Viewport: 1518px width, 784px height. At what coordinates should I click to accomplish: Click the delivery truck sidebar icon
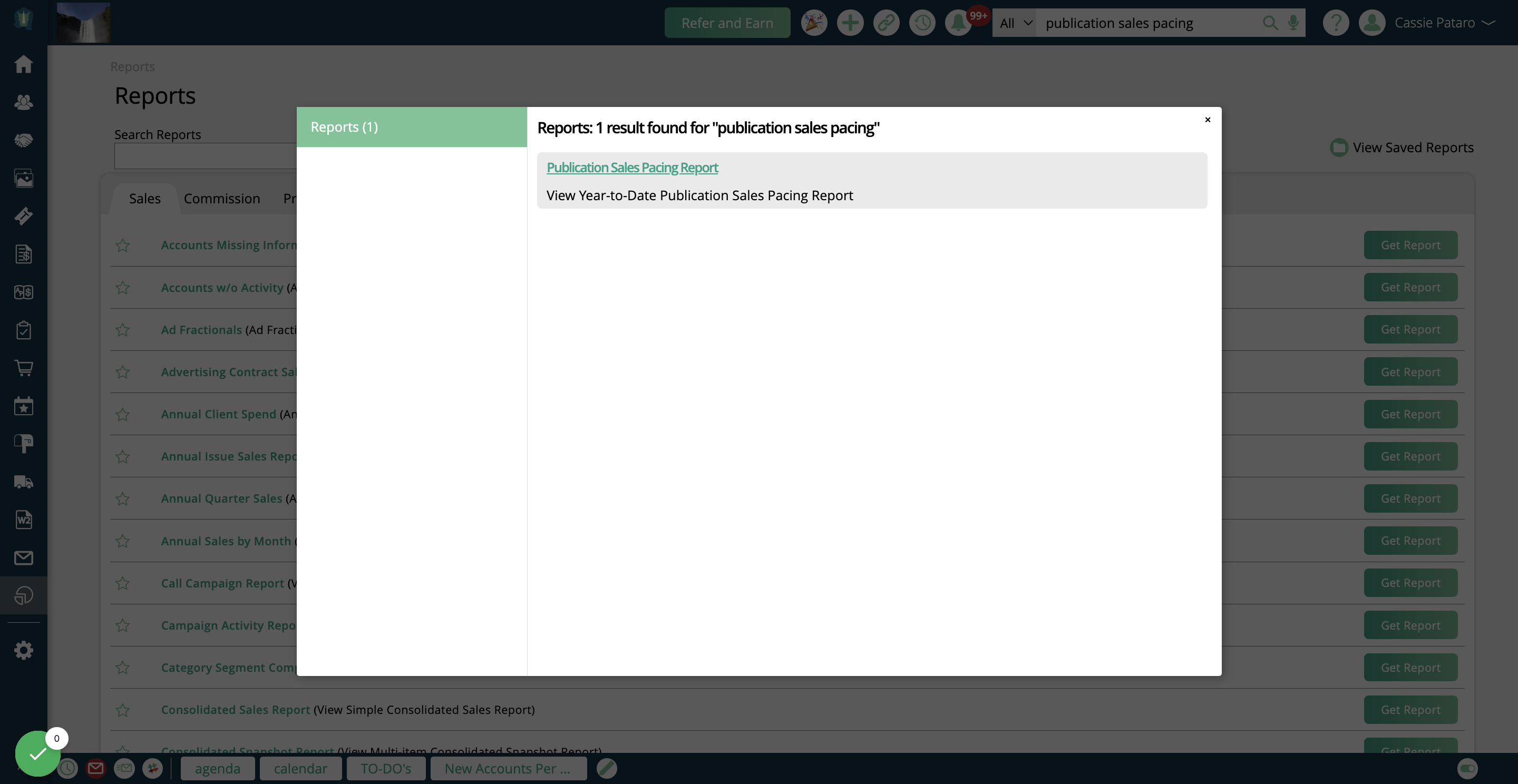pyautogui.click(x=24, y=482)
